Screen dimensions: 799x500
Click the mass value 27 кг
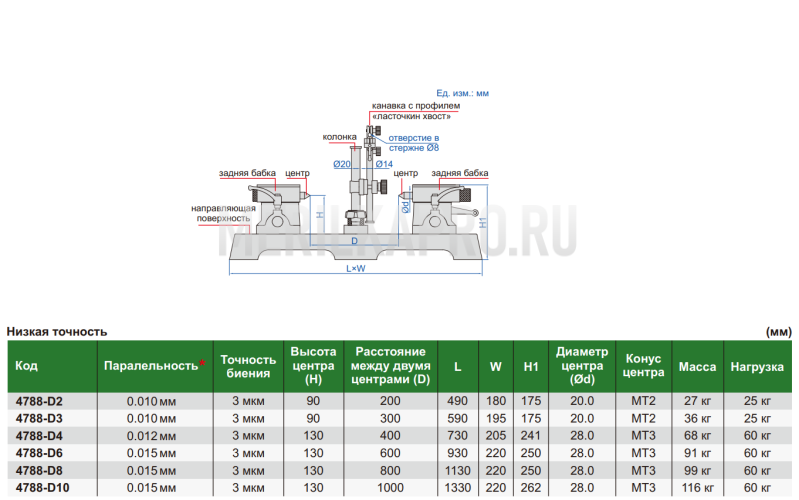[x=698, y=401]
